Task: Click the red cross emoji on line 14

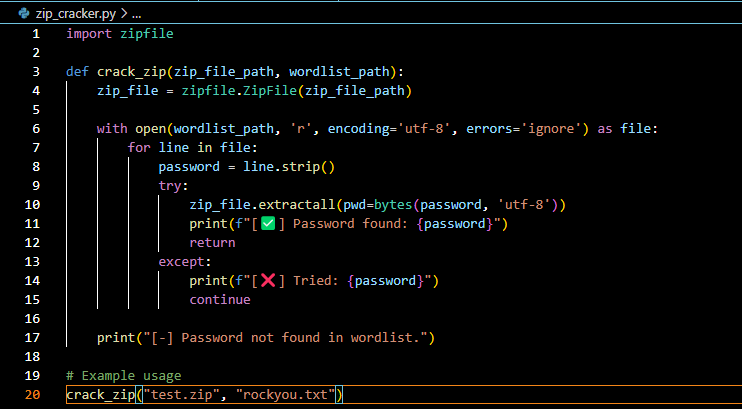Action: 268,280
